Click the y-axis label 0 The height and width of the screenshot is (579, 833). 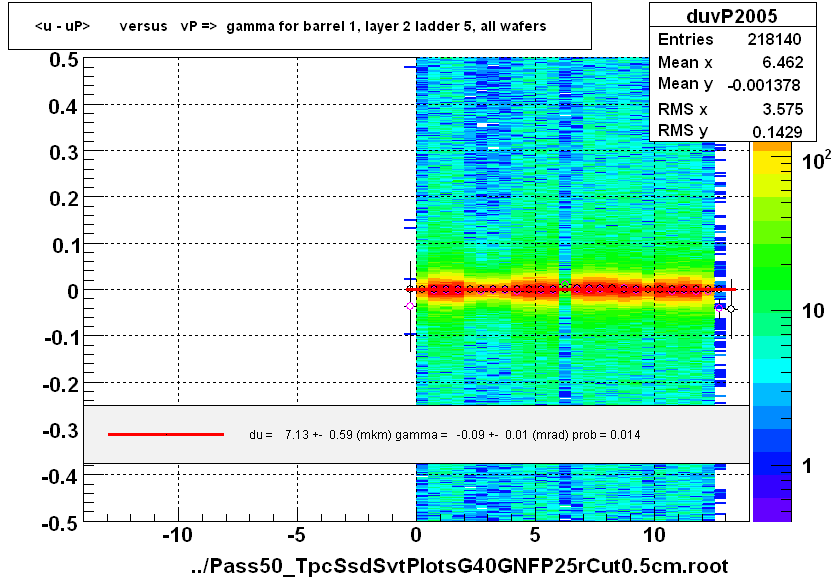click(x=73, y=292)
